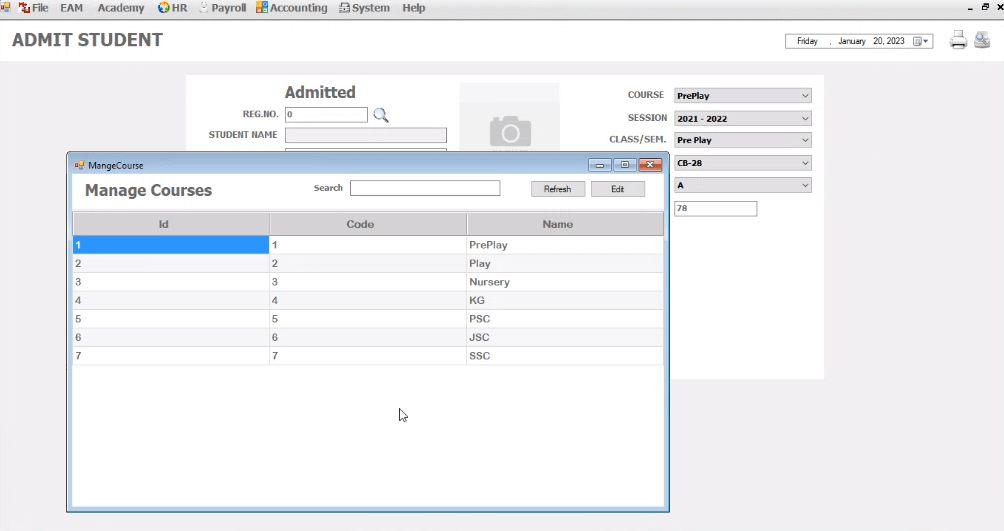
Task: Click the Code cell in the SSC row
Action: (x=368, y=356)
